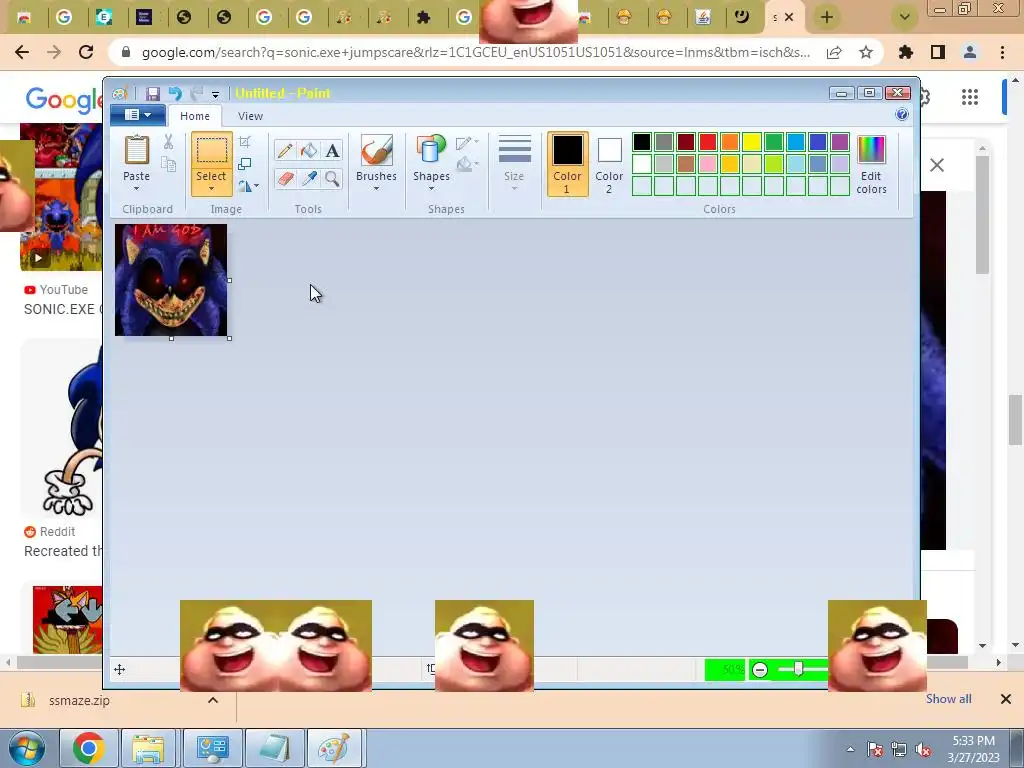Open the Shape outline dropdown
Image resolution: width=1024 pixels, height=768 pixels.
tap(467, 142)
